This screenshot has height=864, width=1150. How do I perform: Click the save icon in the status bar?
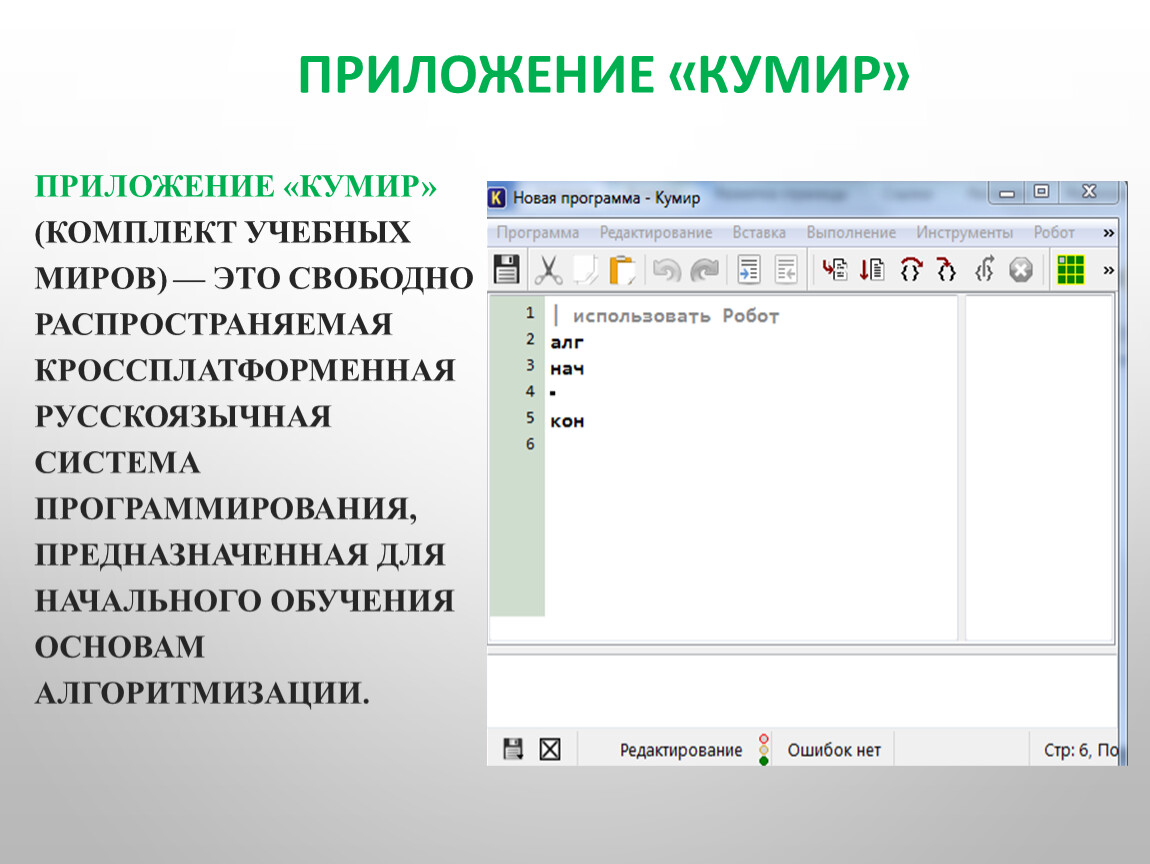[513, 749]
